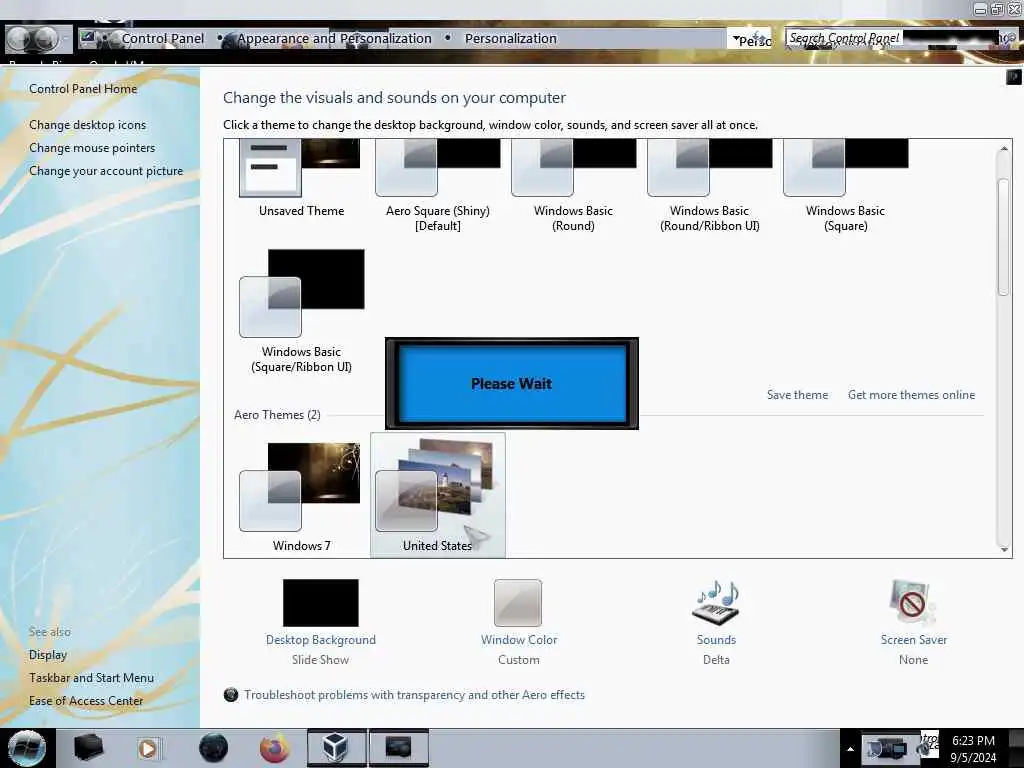This screenshot has height=768, width=1024.
Task: Select Windows Basic (Round/Ribbon UI) theme
Action: [x=709, y=185]
